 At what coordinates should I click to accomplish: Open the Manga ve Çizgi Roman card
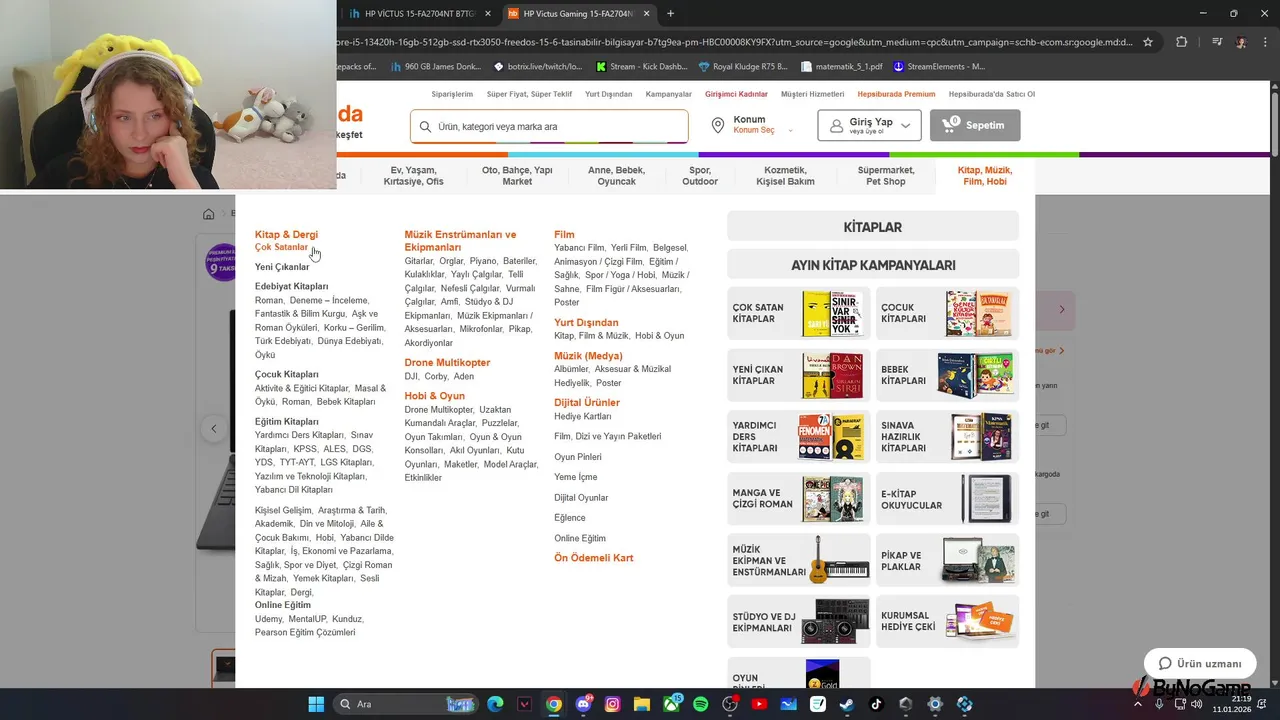click(x=798, y=499)
